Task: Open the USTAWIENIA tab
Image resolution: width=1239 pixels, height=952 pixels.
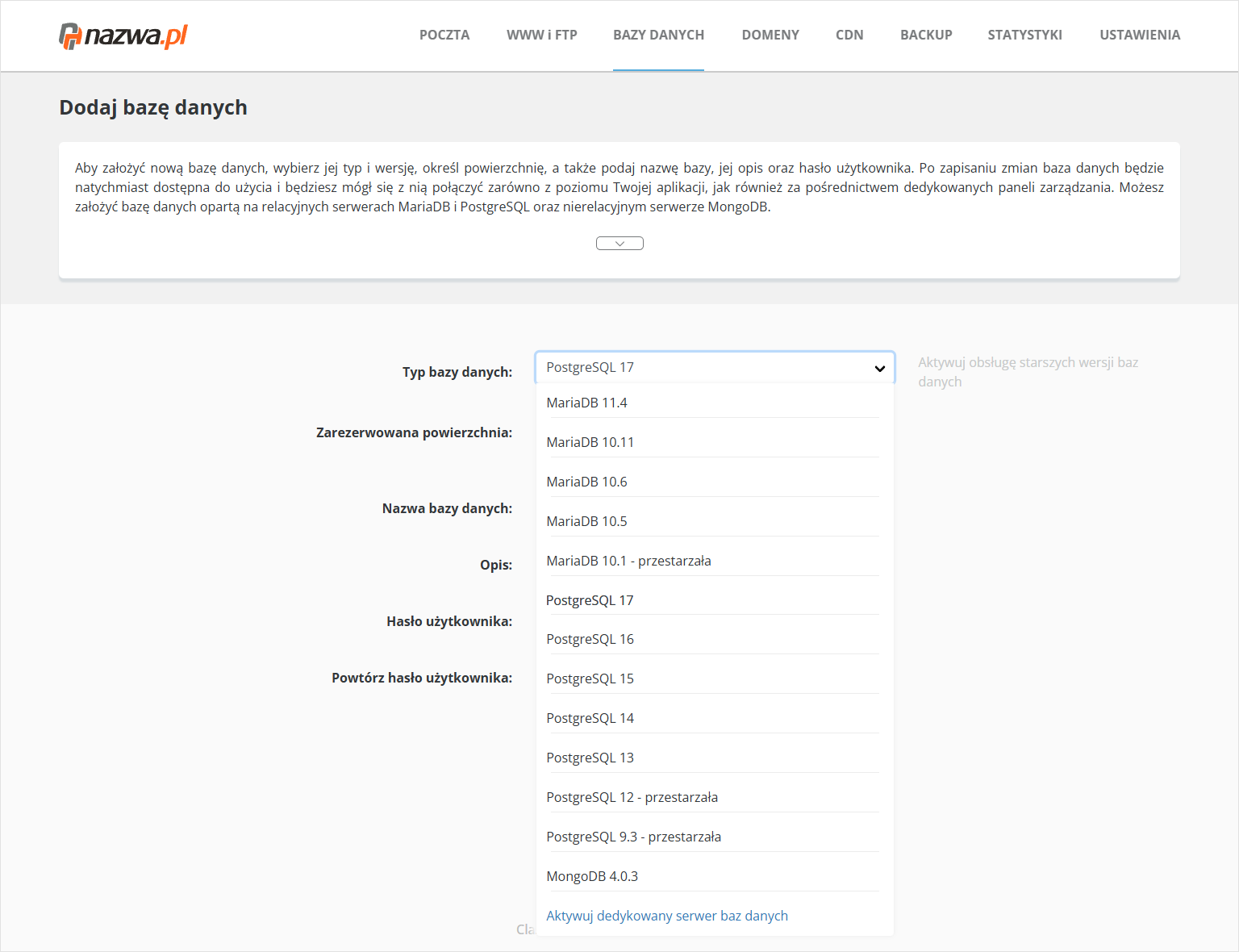Action: (x=1140, y=35)
